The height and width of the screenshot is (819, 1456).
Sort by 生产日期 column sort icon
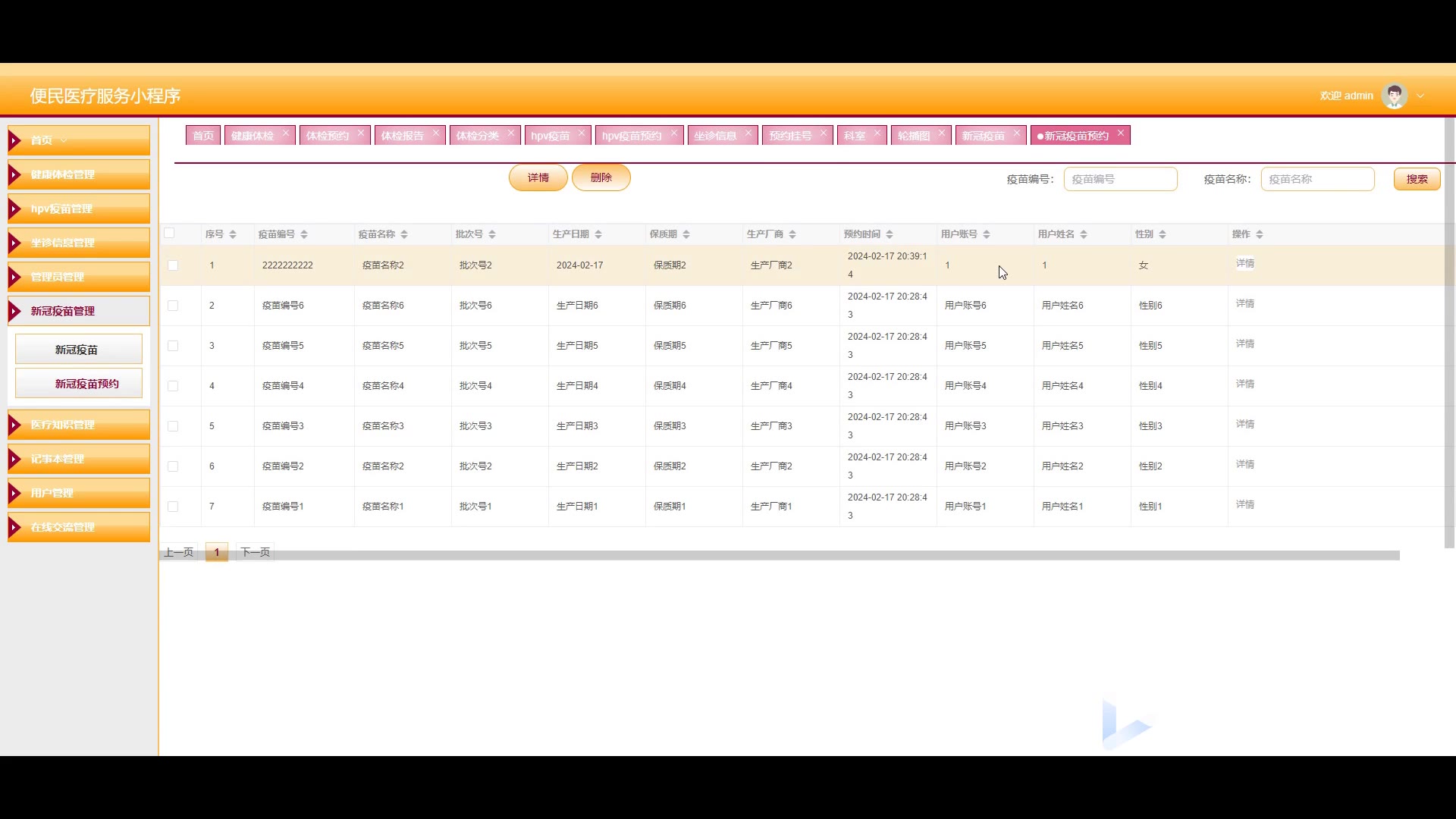[598, 234]
